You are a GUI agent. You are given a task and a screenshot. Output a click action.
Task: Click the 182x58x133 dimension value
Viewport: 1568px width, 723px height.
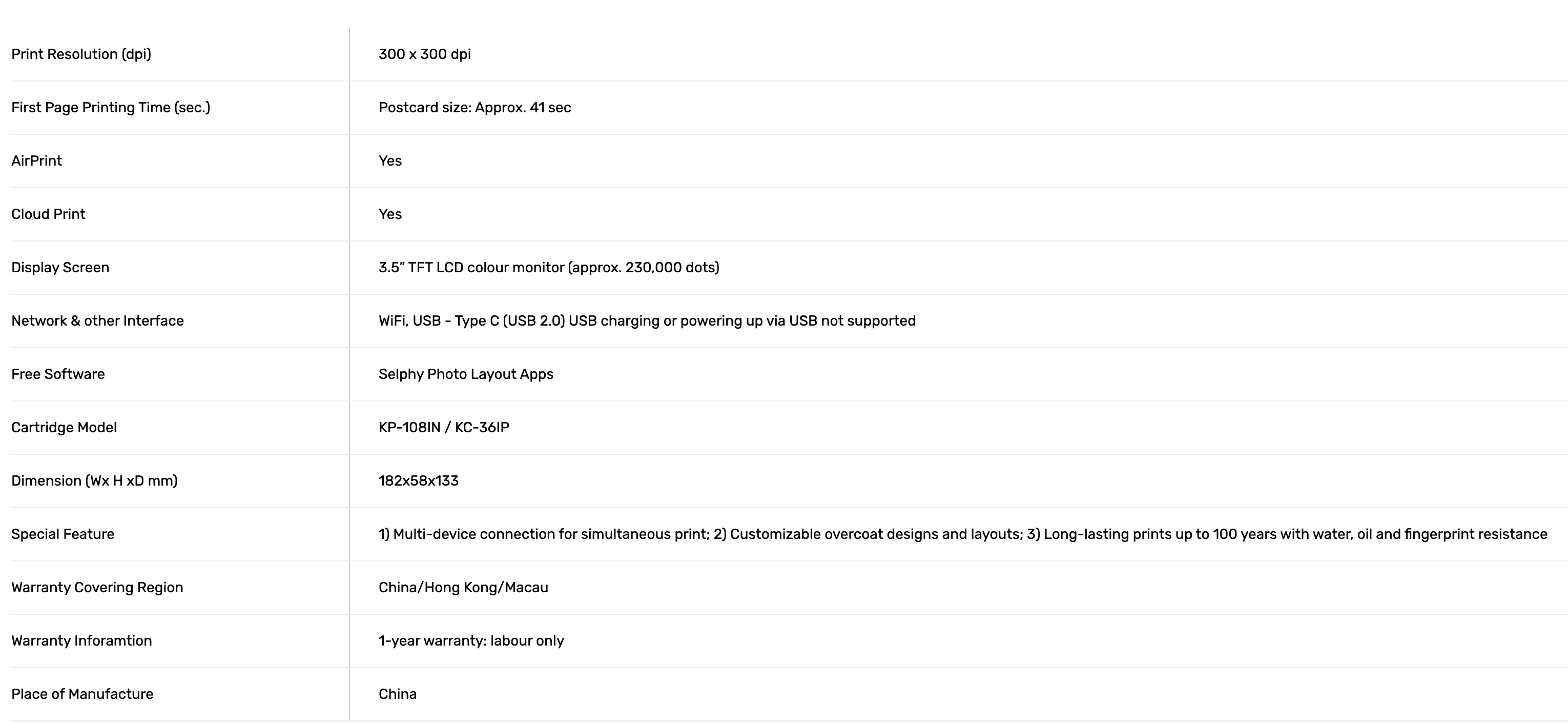418,480
